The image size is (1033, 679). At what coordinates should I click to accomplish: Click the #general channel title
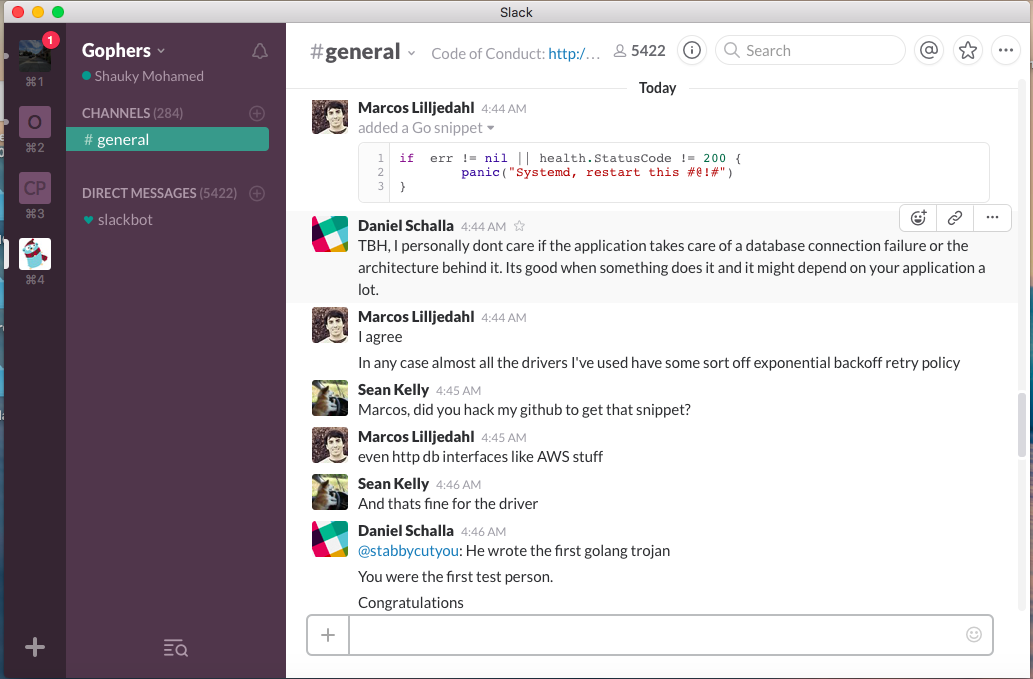click(355, 51)
